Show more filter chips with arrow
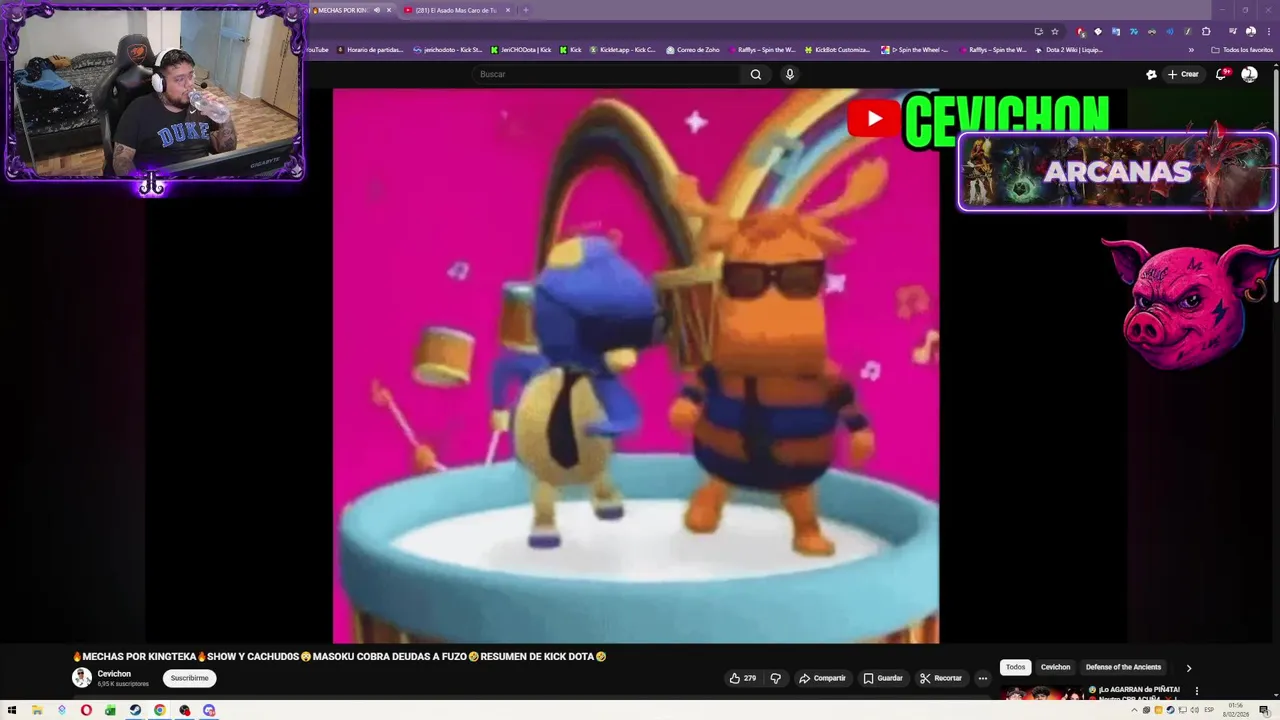 point(1188,667)
